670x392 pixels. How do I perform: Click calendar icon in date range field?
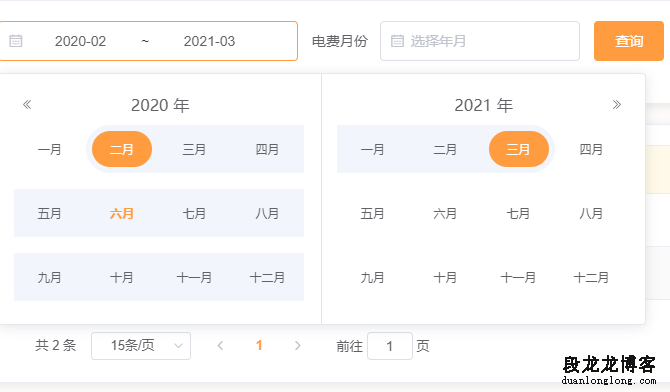tap(16, 41)
